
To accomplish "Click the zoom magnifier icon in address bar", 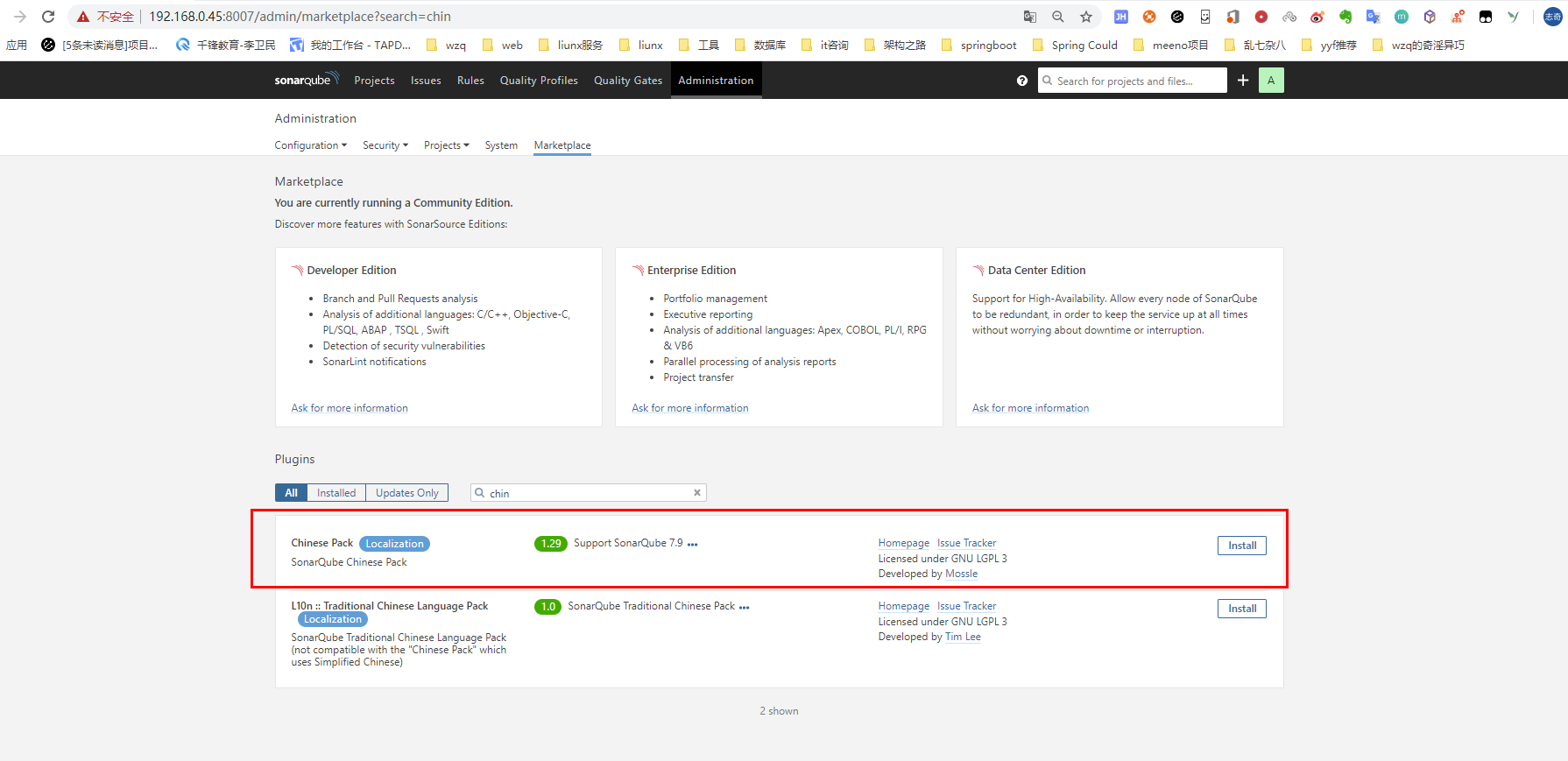I will pyautogui.click(x=1058, y=17).
